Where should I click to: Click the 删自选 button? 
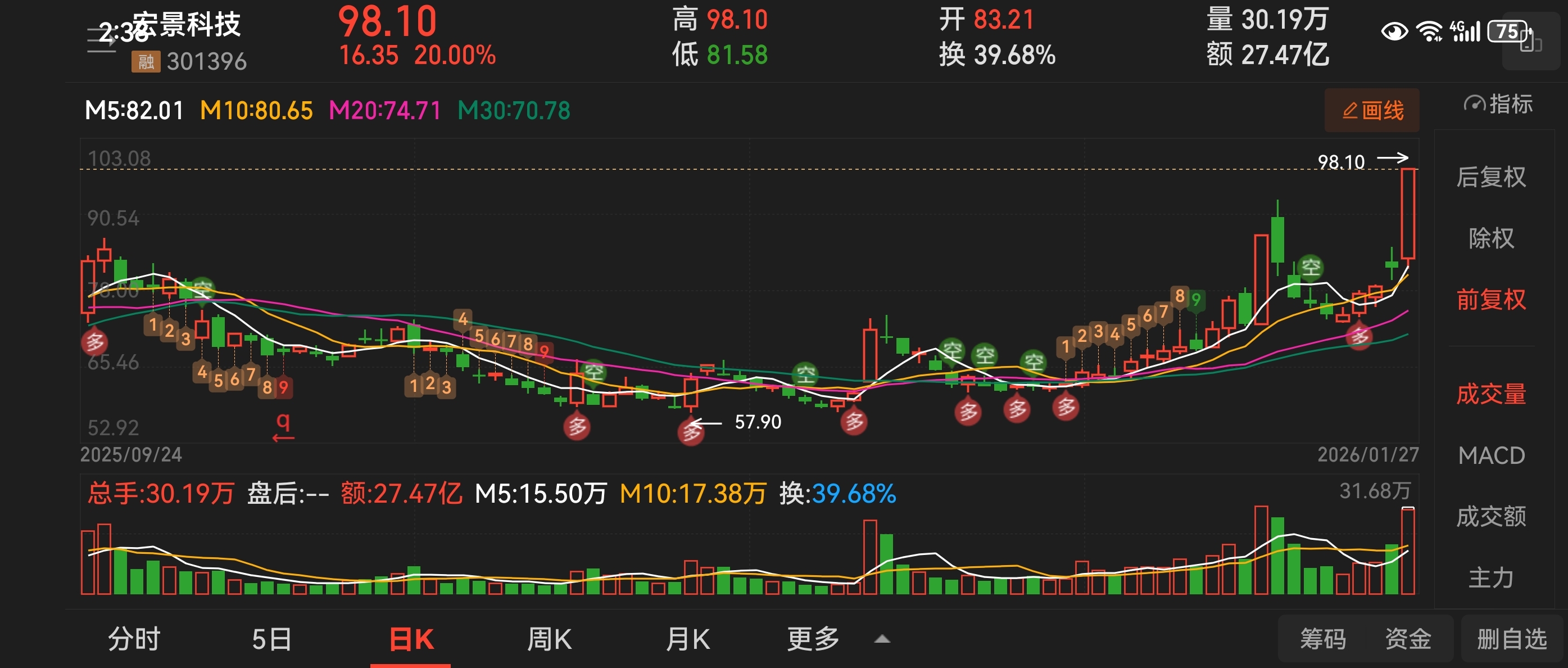coord(1511,639)
